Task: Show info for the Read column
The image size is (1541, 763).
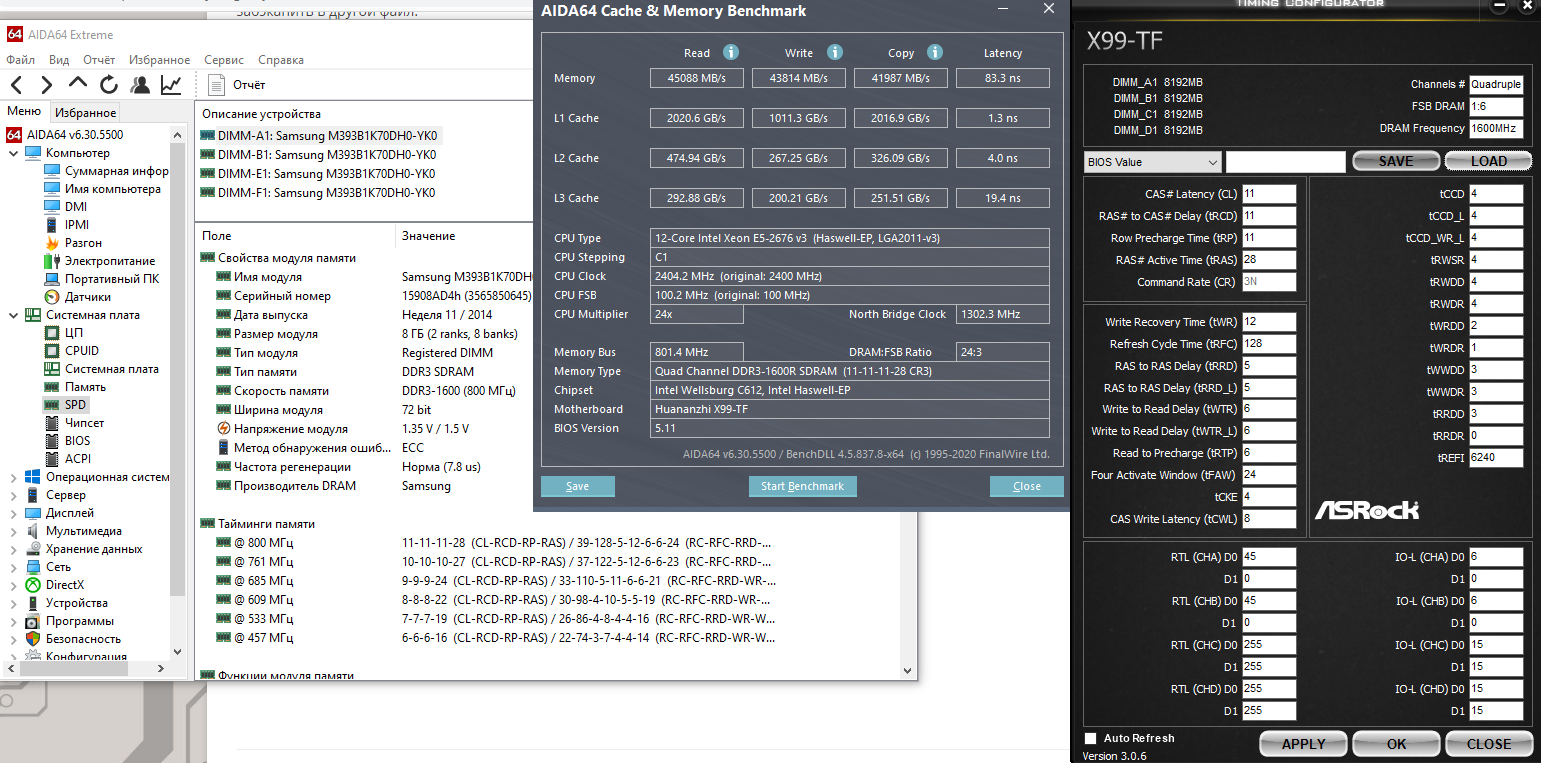Action: (731, 53)
